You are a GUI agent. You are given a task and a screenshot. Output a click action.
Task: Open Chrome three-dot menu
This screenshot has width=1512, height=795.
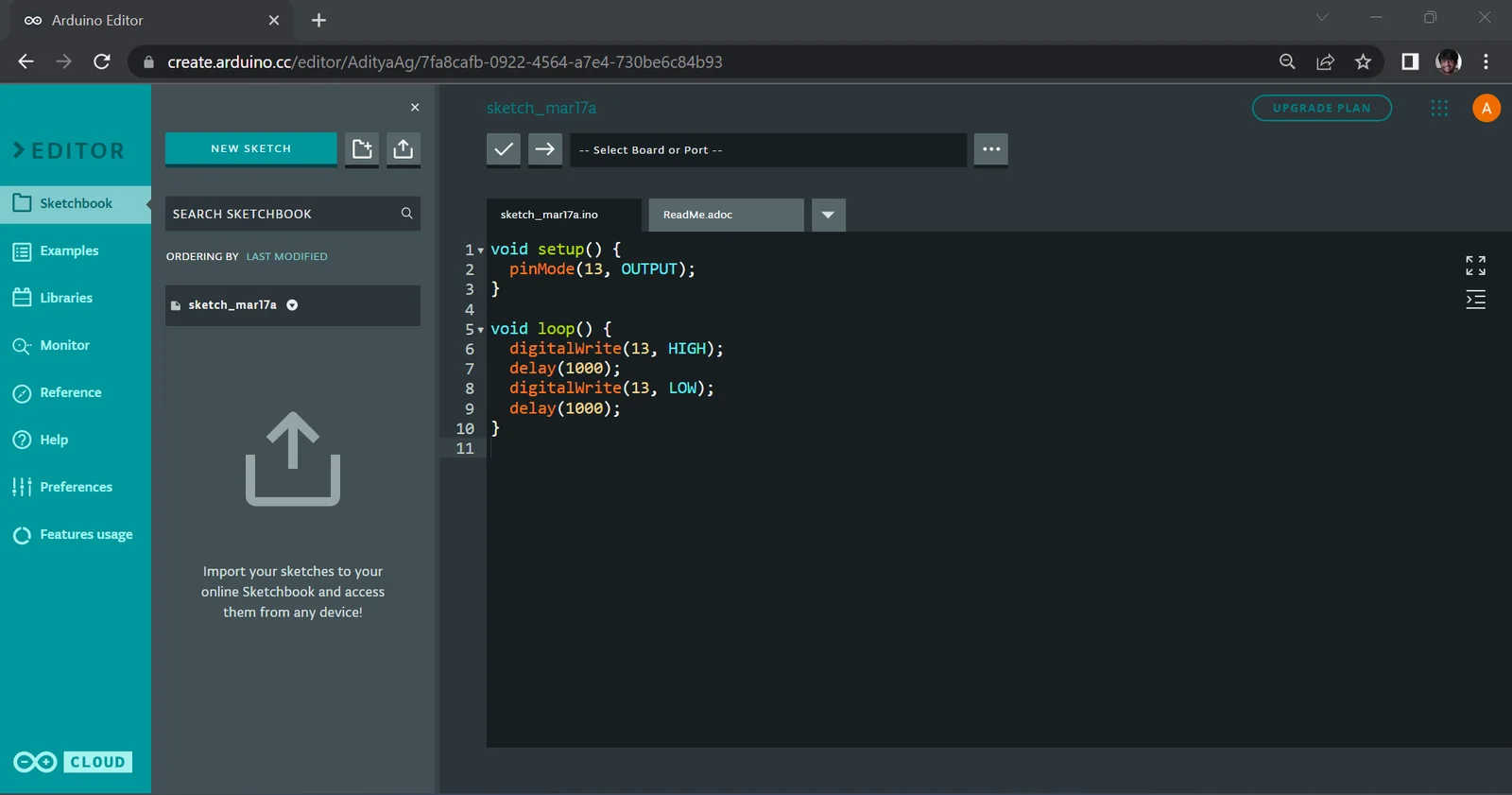click(x=1486, y=61)
